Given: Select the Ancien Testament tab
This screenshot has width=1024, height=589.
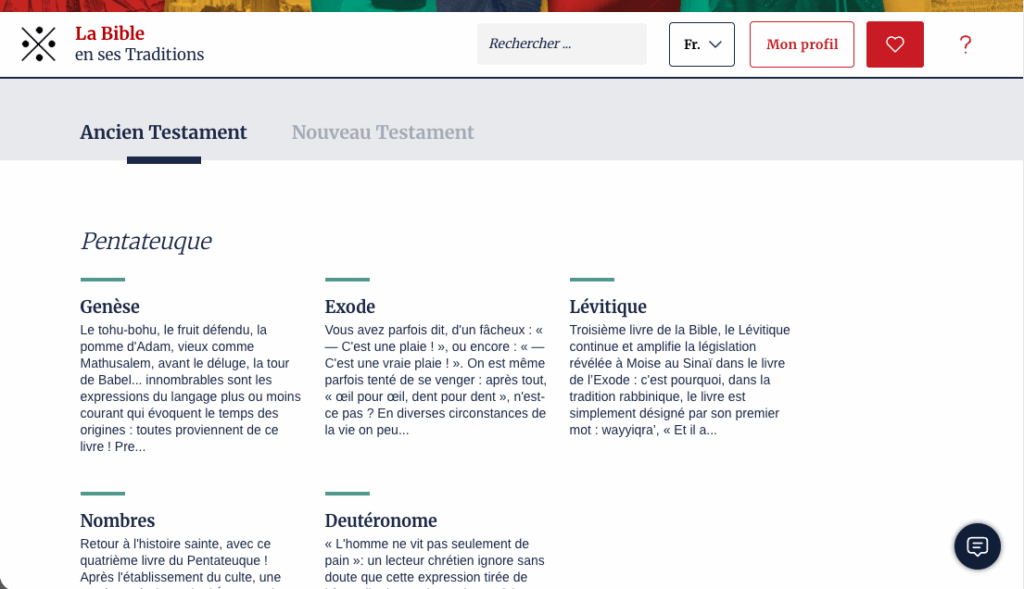Looking at the screenshot, I should coord(163,132).
